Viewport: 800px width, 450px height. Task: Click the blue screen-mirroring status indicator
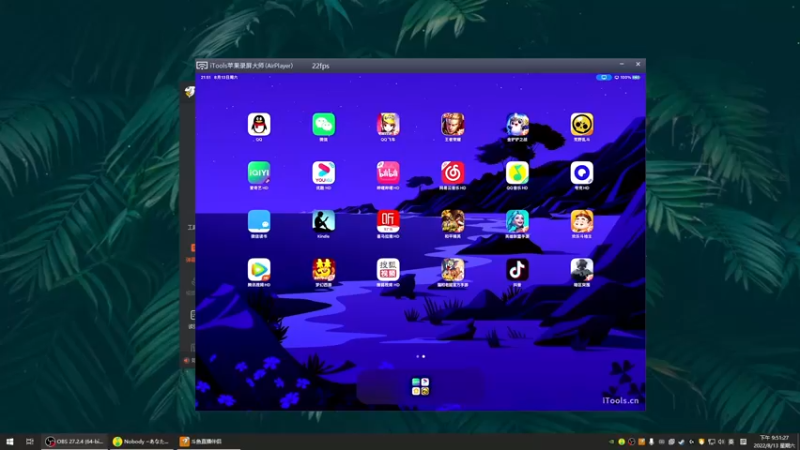click(x=604, y=78)
